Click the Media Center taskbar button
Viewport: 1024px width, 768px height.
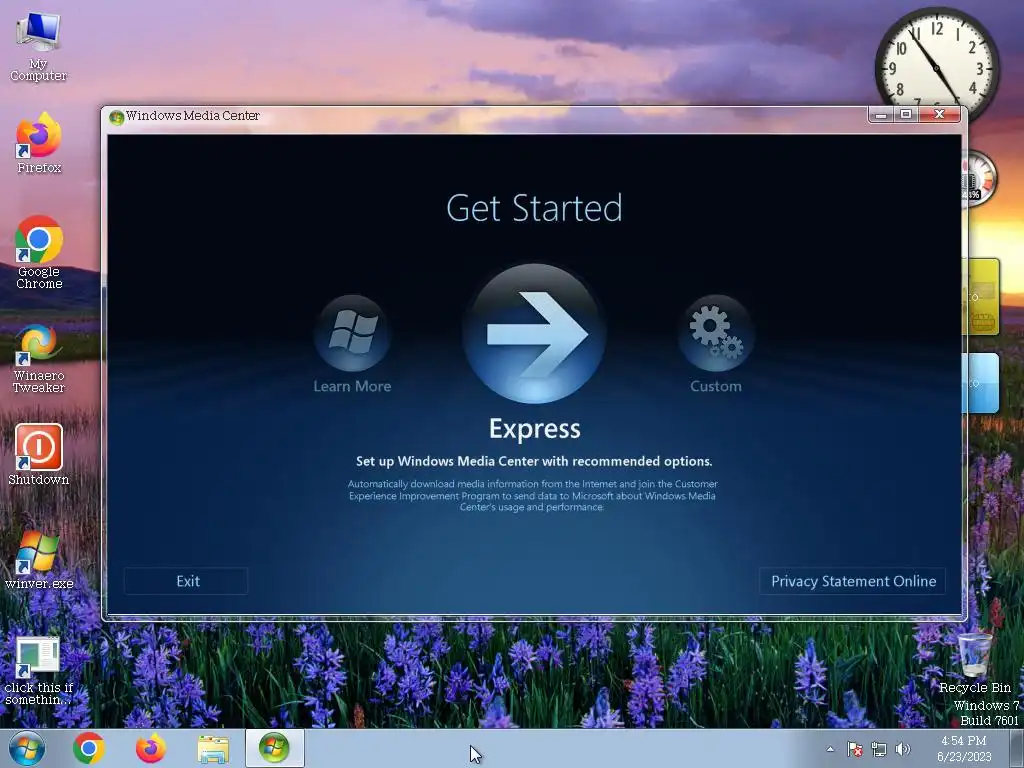pos(274,748)
